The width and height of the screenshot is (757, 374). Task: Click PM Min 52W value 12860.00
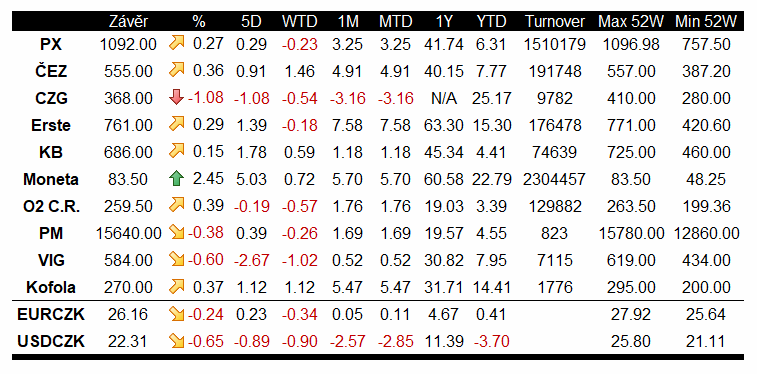(x=706, y=234)
